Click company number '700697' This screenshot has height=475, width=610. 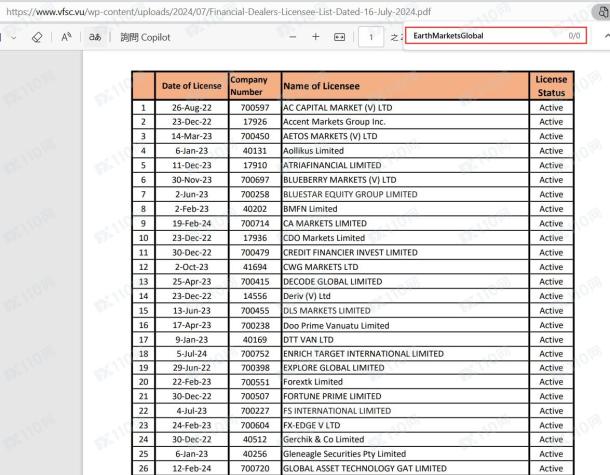click(255, 180)
